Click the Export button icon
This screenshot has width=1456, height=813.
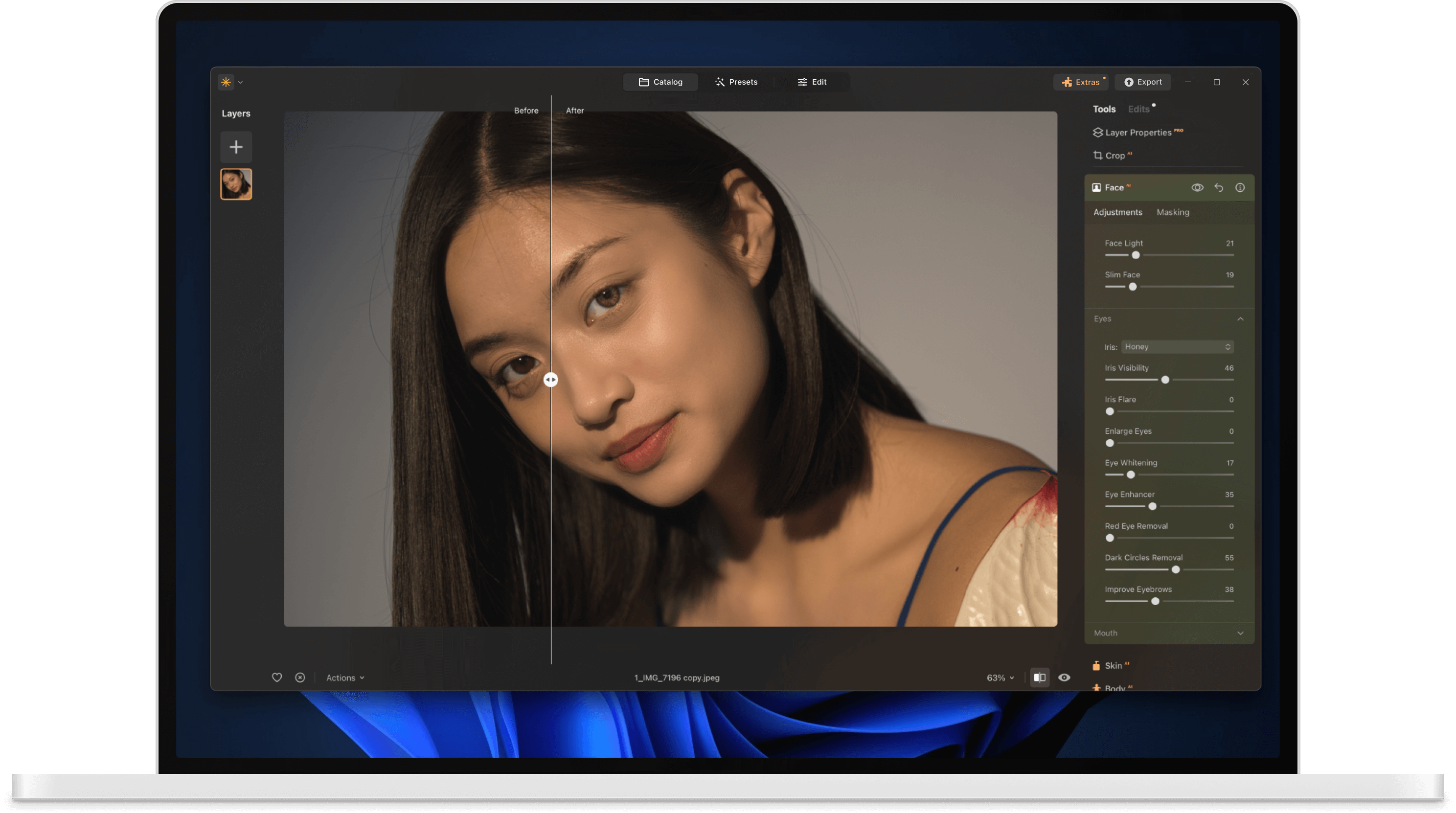tap(1128, 82)
